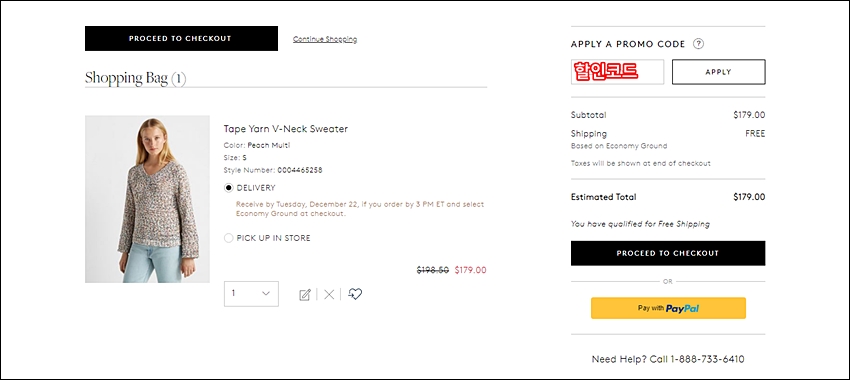
Task: Click into the promo code input field
Action: pos(617,72)
